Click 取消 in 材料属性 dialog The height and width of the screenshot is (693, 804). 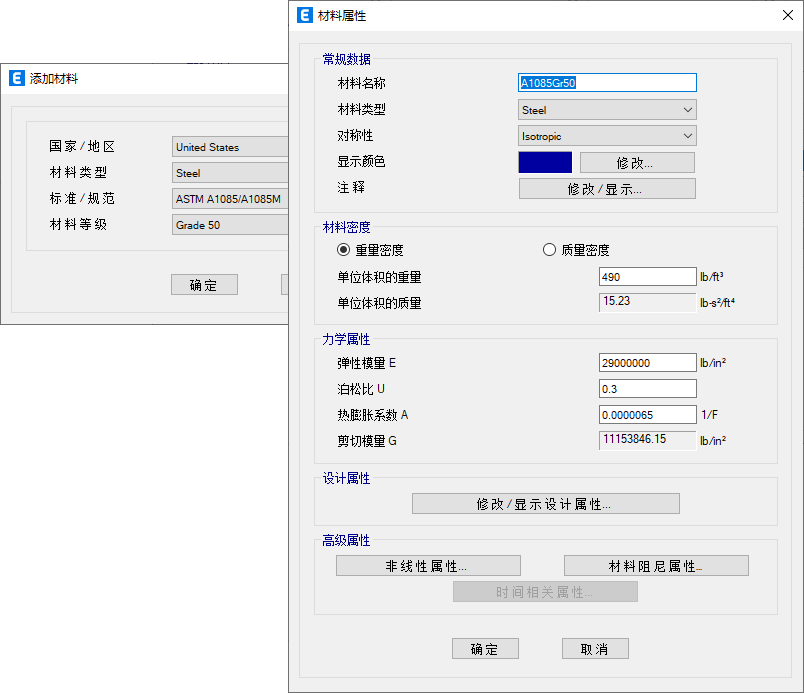(595, 649)
